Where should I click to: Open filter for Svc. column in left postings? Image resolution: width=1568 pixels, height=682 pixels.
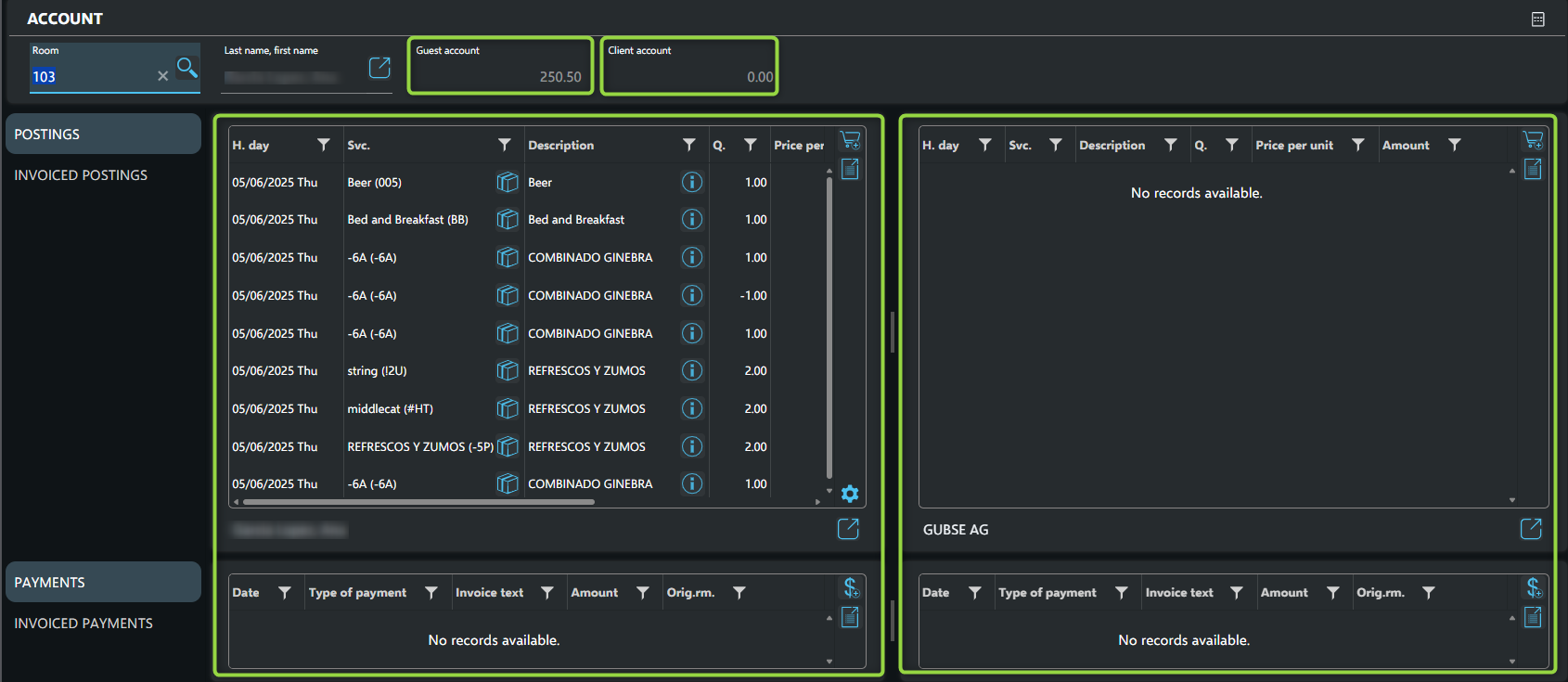(505, 145)
